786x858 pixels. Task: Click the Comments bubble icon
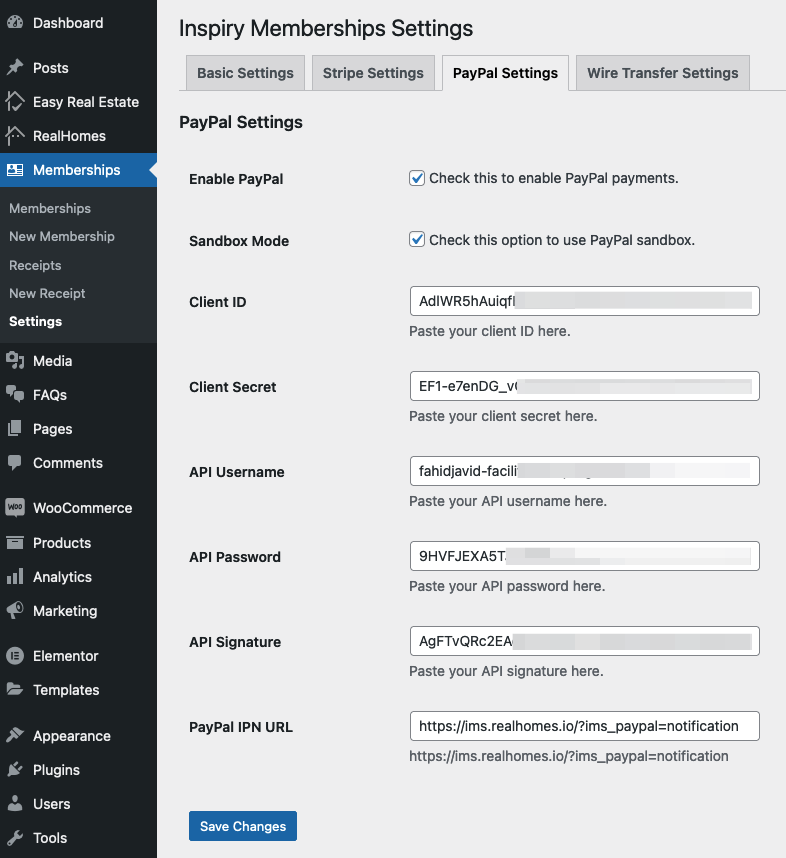[x=15, y=462]
